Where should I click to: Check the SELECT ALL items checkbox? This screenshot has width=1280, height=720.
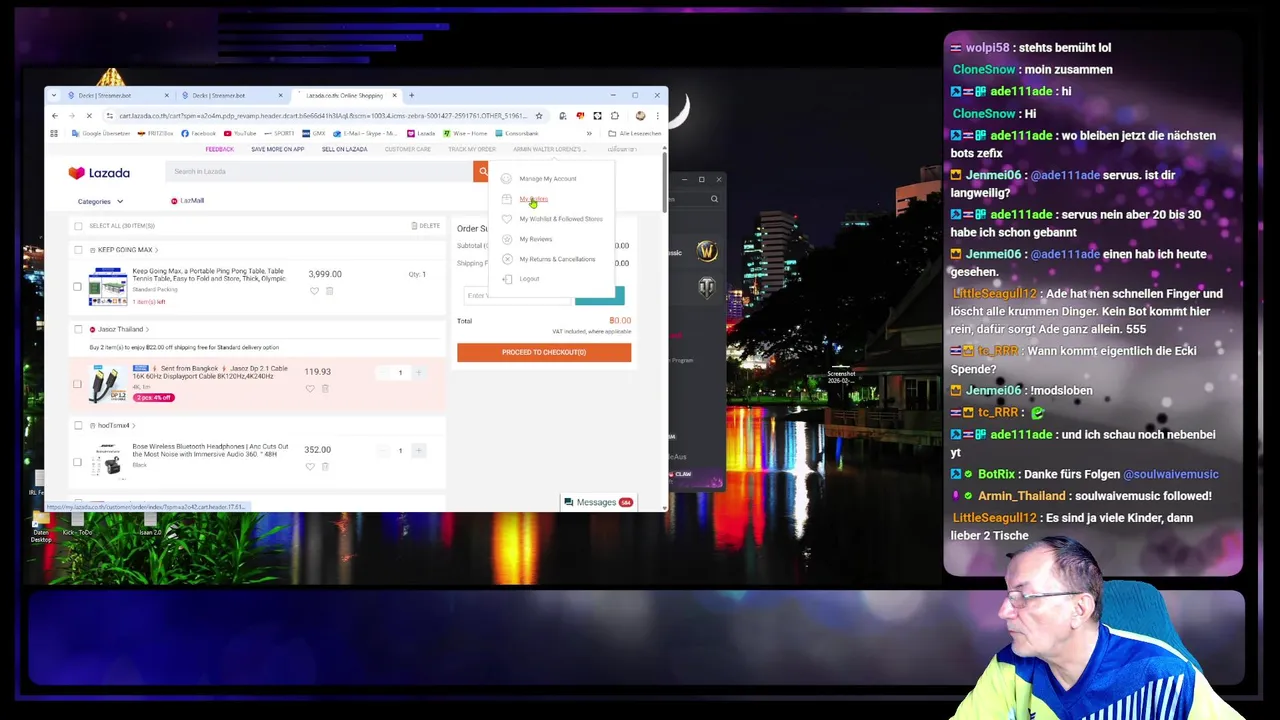tap(78, 226)
